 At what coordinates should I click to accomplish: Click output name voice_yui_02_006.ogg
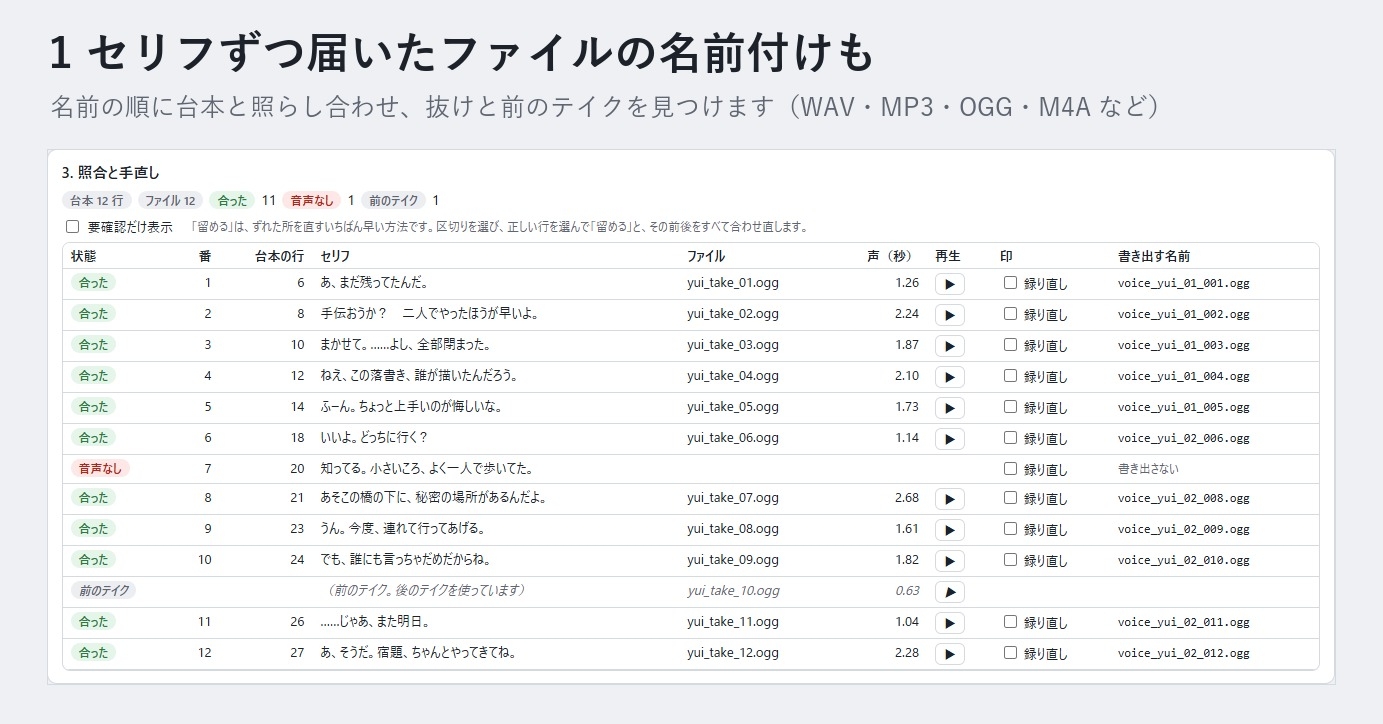(1184, 439)
